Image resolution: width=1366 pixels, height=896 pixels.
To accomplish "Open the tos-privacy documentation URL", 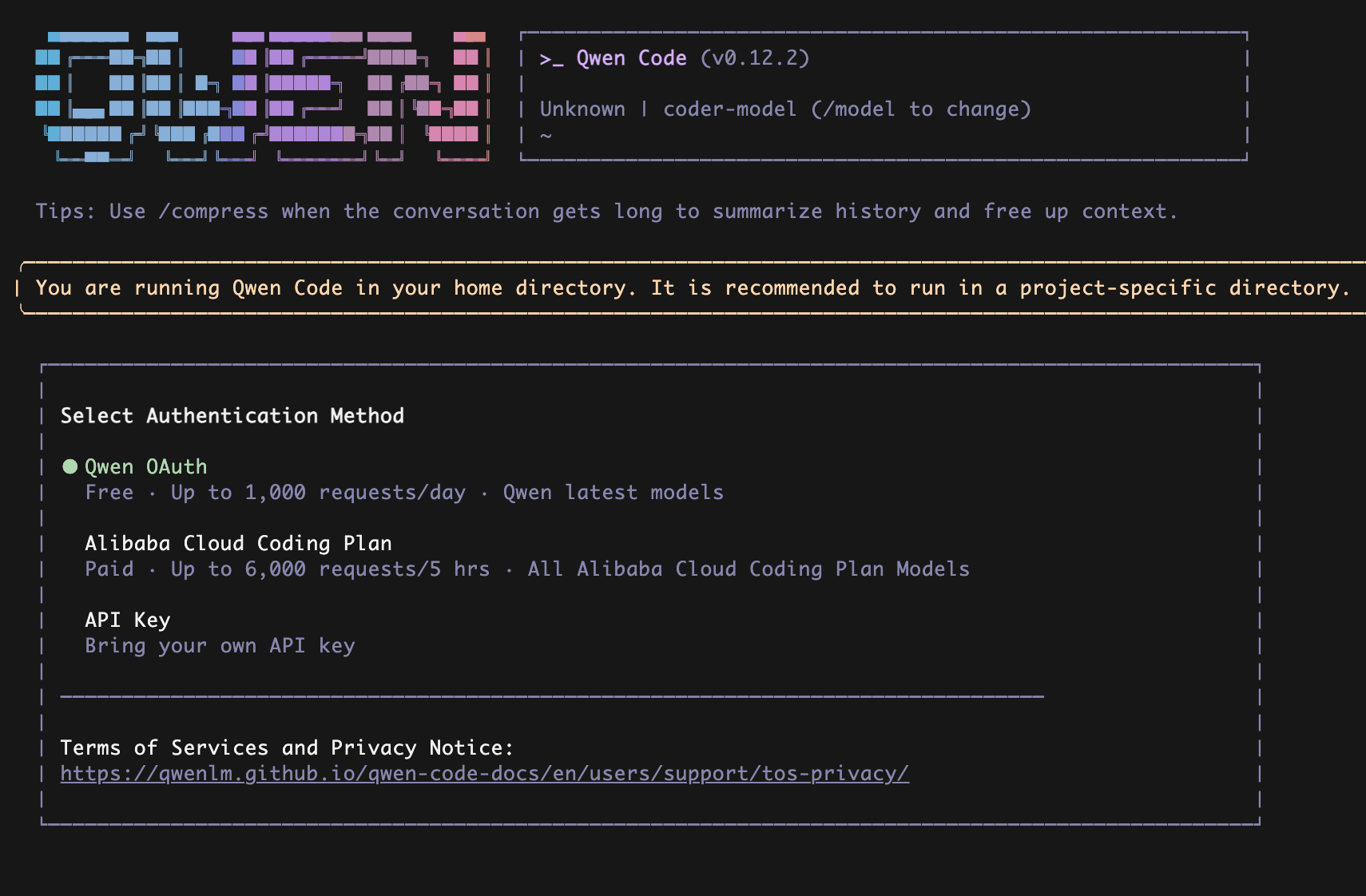I will pos(484,773).
